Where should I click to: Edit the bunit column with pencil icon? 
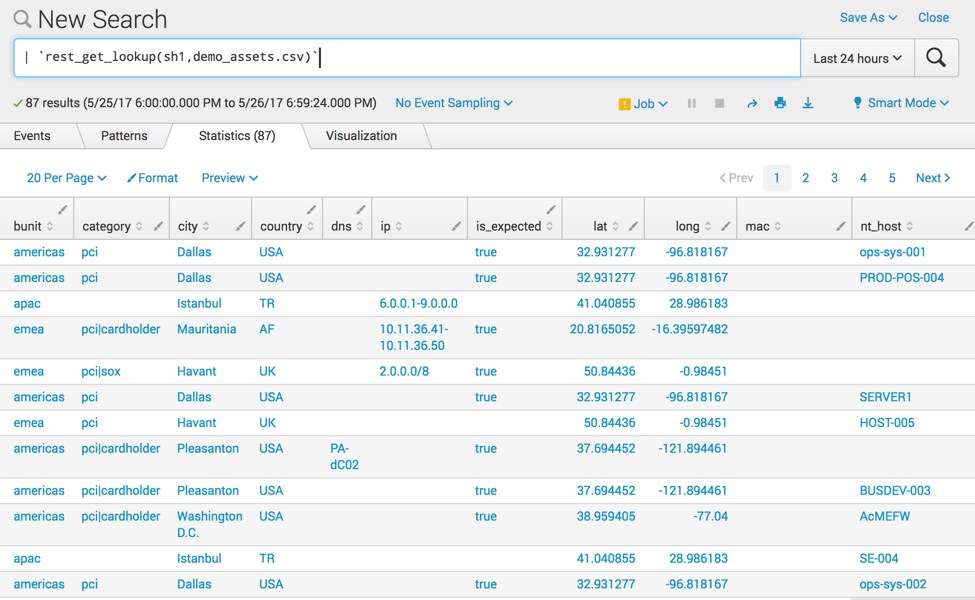coord(63,209)
